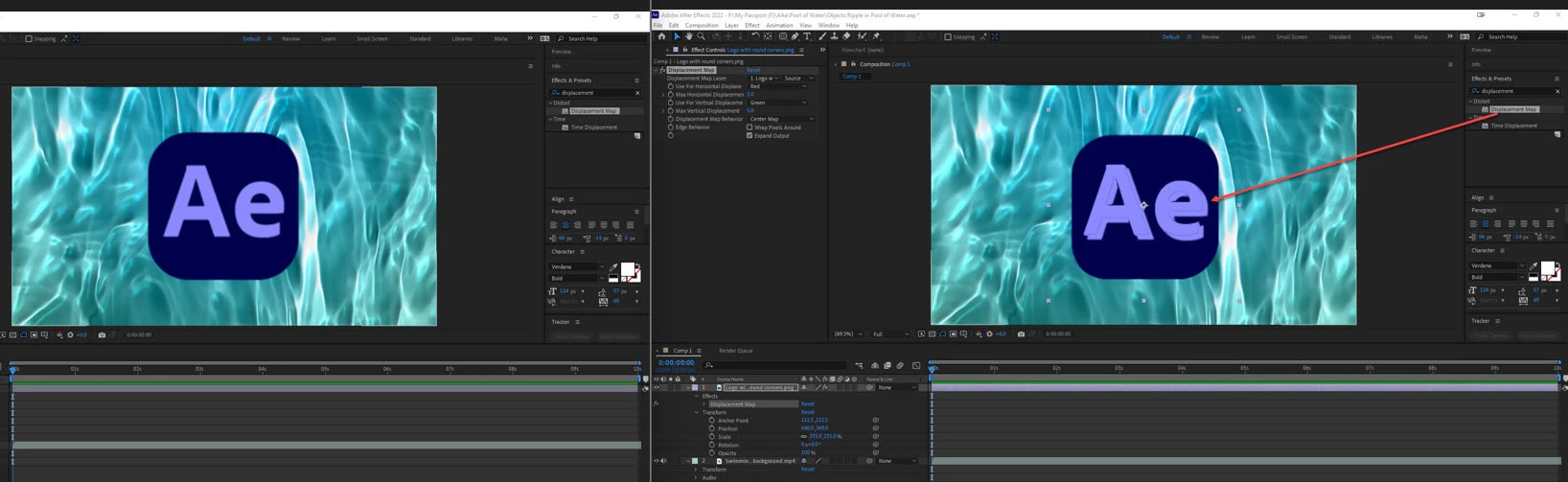Hide the Logo with round corners layer
1568x482 pixels.
tap(657, 387)
